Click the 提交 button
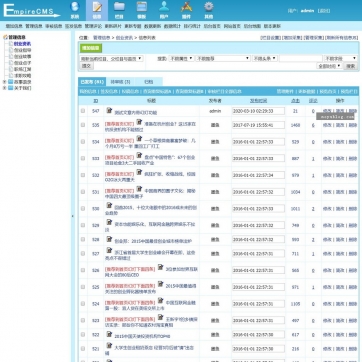Screen dimensions: 362x362 tap(86, 66)
